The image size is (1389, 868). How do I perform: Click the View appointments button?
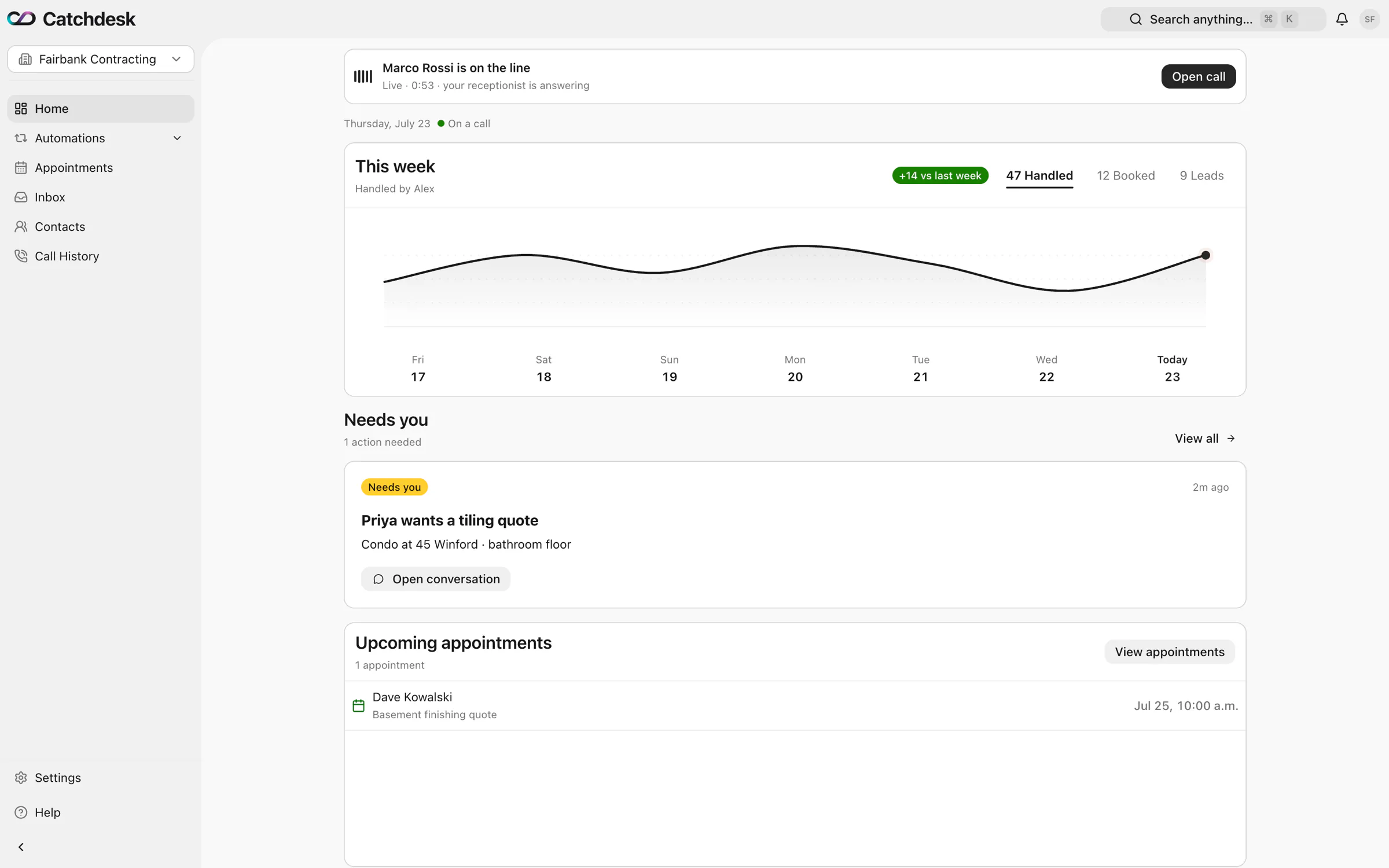(1169, 652)
